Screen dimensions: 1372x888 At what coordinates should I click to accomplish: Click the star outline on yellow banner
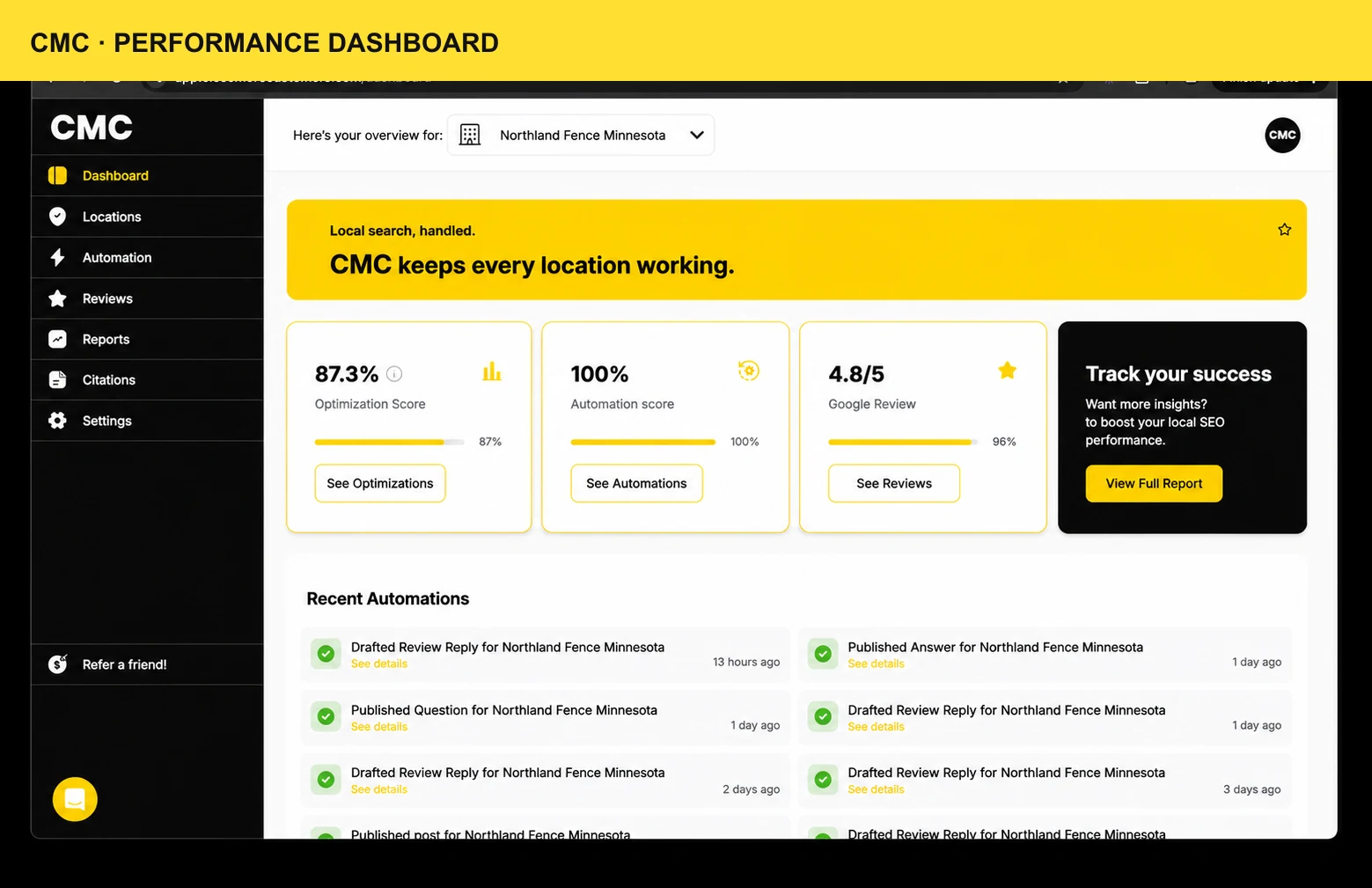pos(1284,230)
